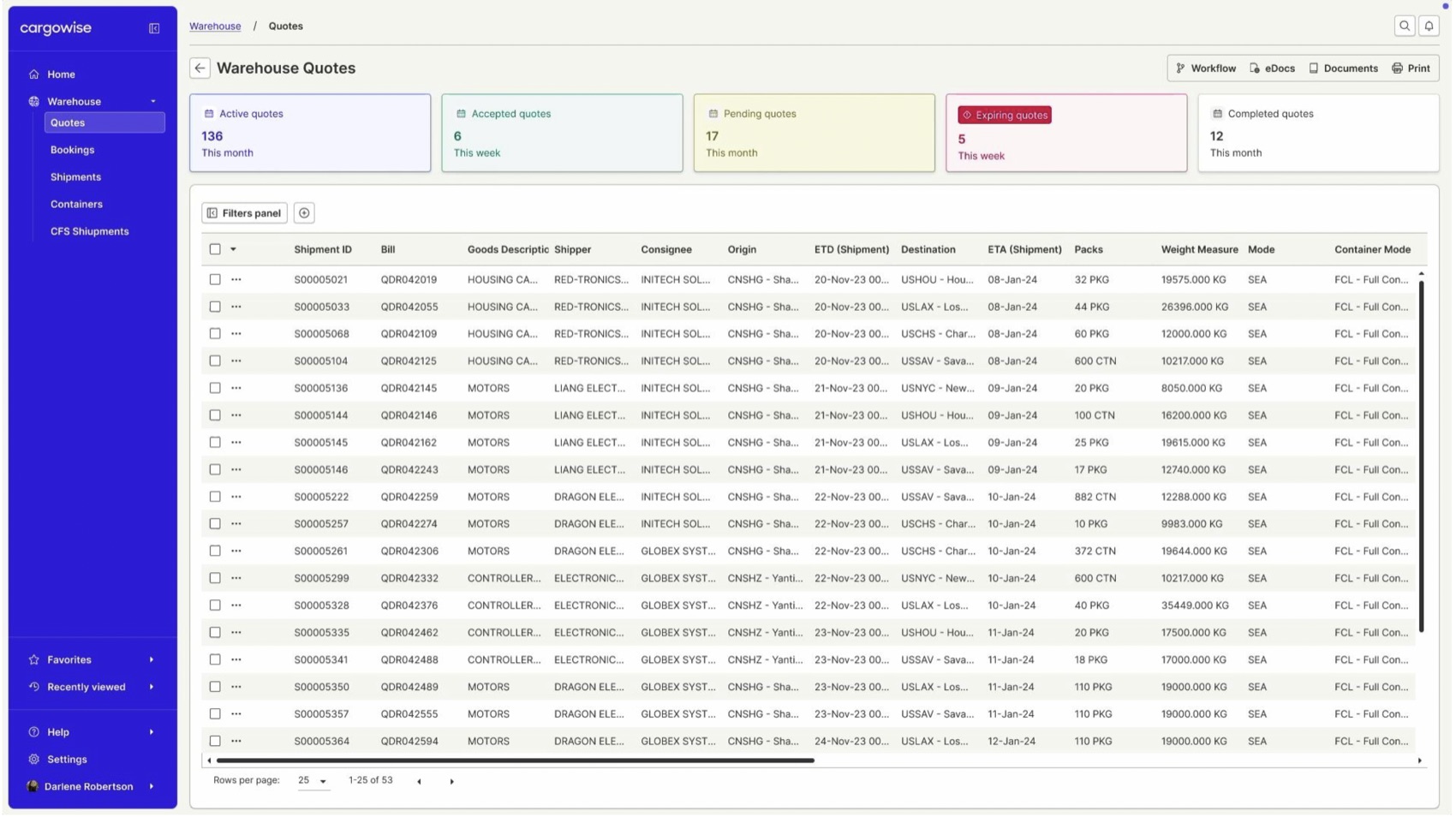Click the Favorites star icon
Screen dimensions: 1456x817
pos(34,660)
